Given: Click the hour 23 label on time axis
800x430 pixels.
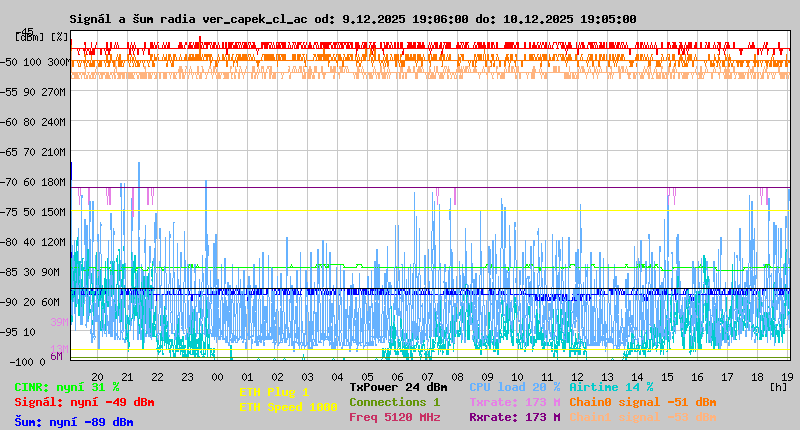Looking at the screenshot, I should click(187, 376).
